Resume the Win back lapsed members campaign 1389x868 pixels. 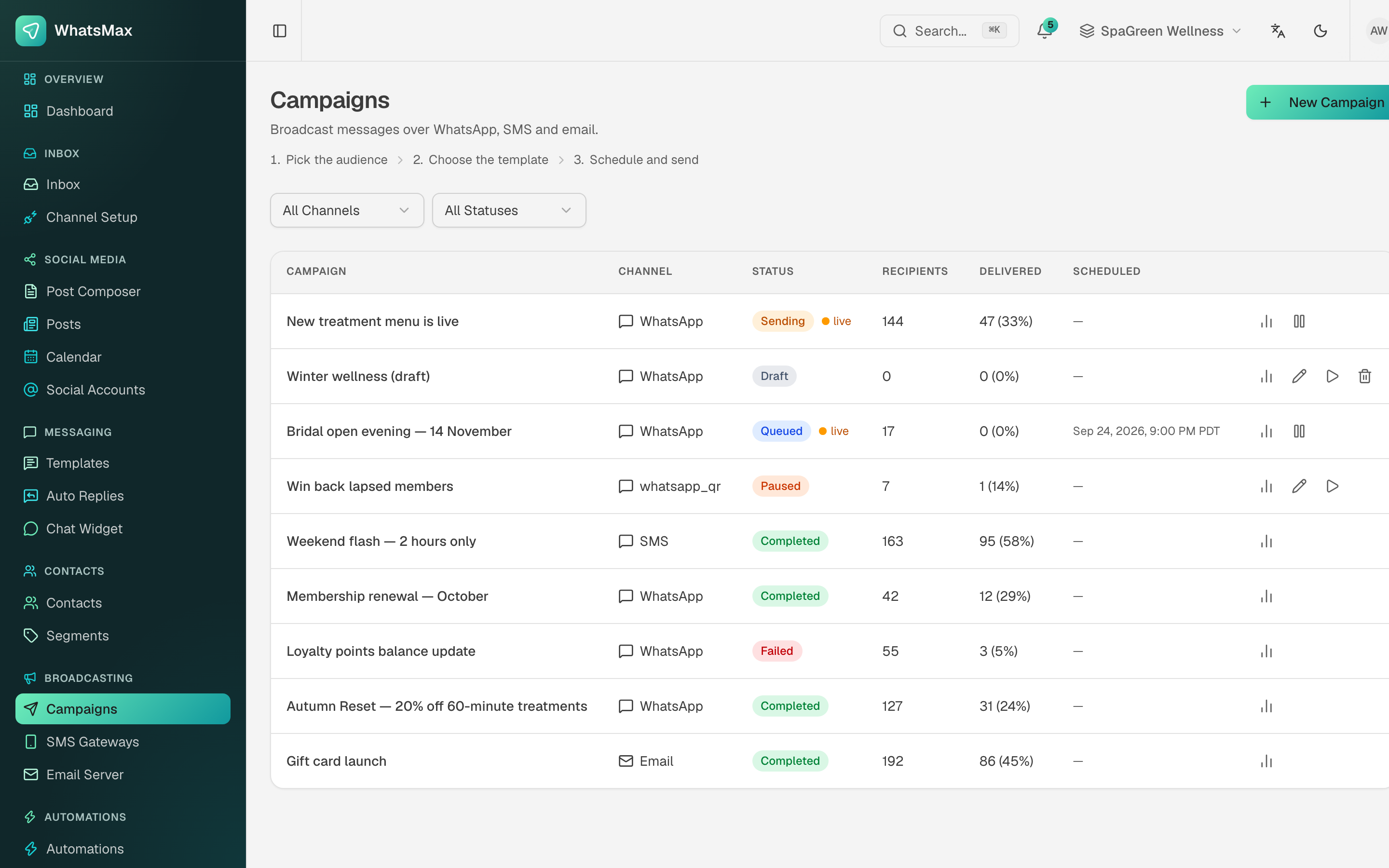point(1332,486)
